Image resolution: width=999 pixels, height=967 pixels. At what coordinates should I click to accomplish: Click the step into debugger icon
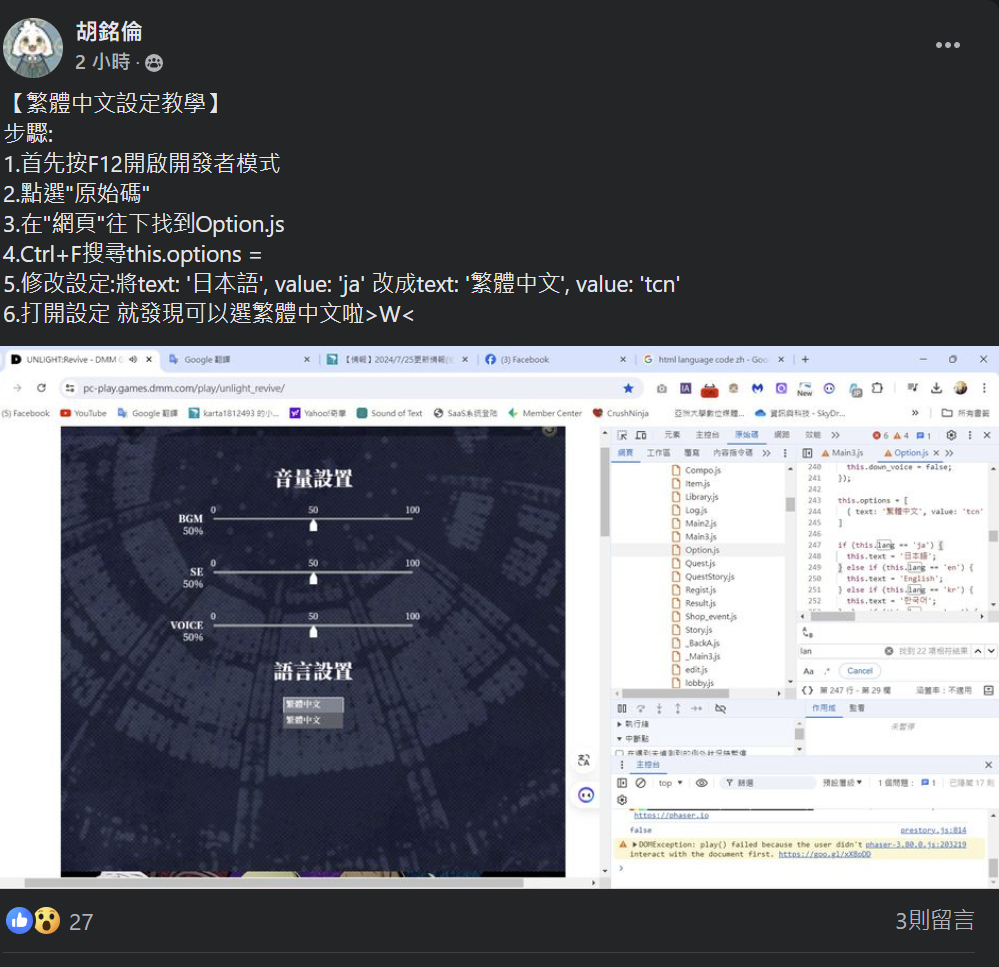click(x=659, y=708)
